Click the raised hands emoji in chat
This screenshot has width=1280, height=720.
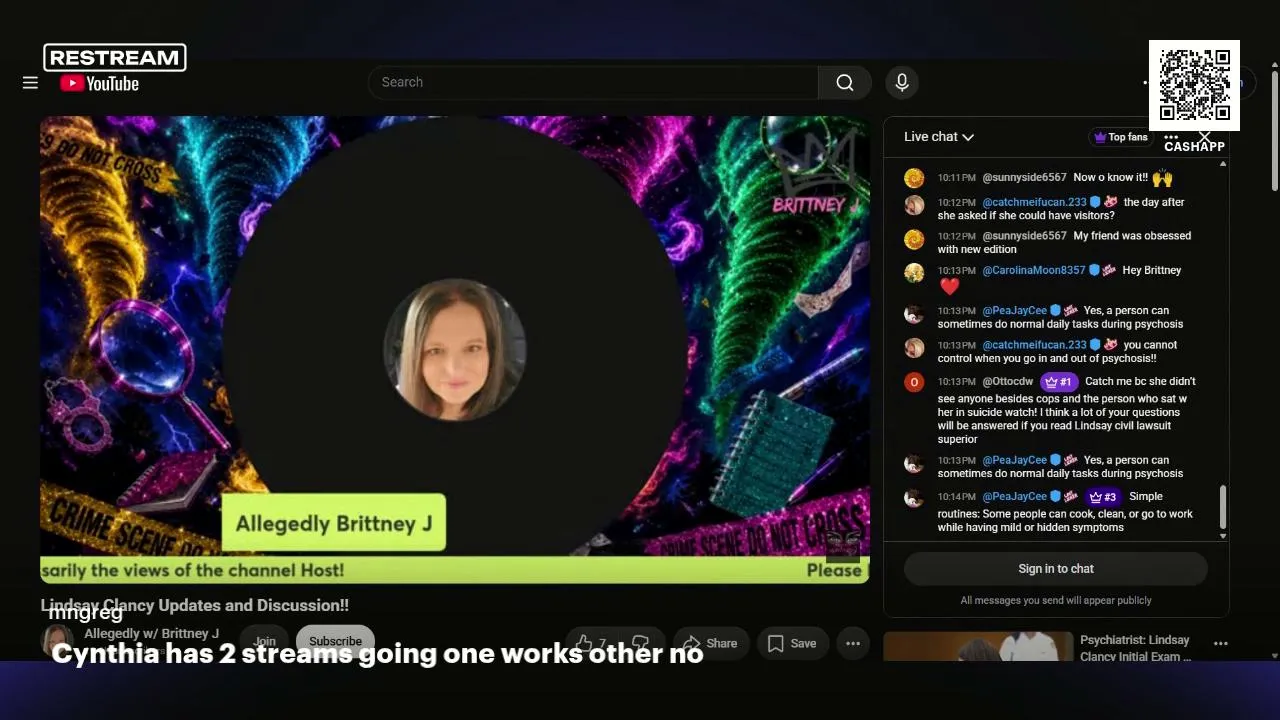1162,178
